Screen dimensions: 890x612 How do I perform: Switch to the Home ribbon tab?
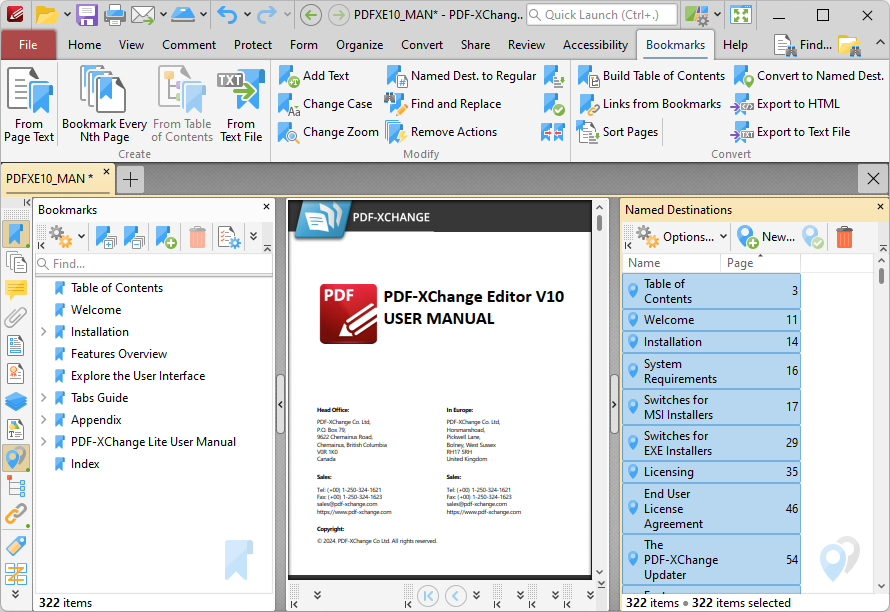coord(85,45)
